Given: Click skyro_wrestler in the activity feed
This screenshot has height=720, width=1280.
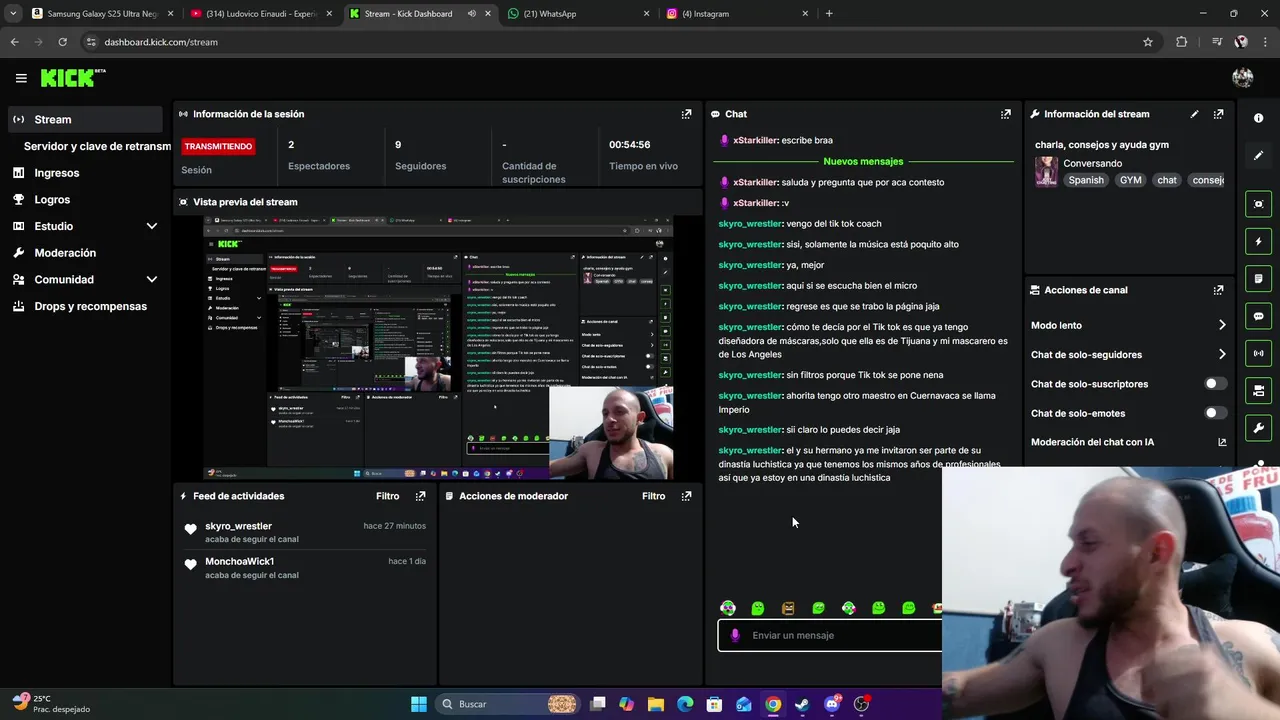Looking at the screenshot, I should click(x=238, y=526).
